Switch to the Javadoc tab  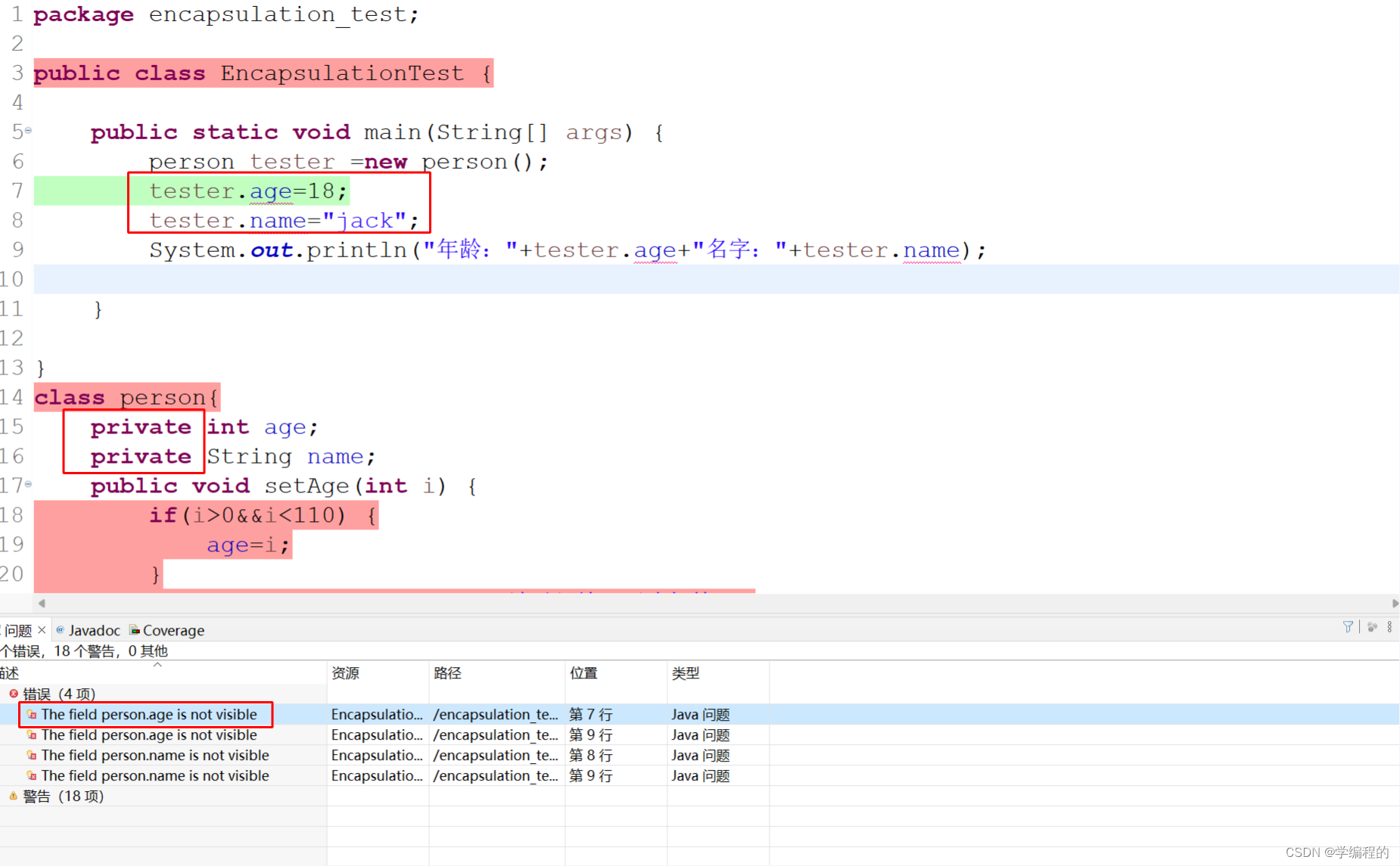88,630
